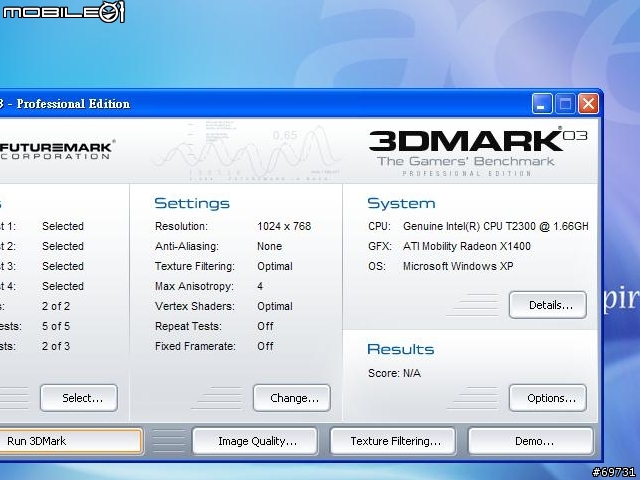Click the Results heading
The width and height of the screenshot is (640, 480).
[x=401, y=349]
